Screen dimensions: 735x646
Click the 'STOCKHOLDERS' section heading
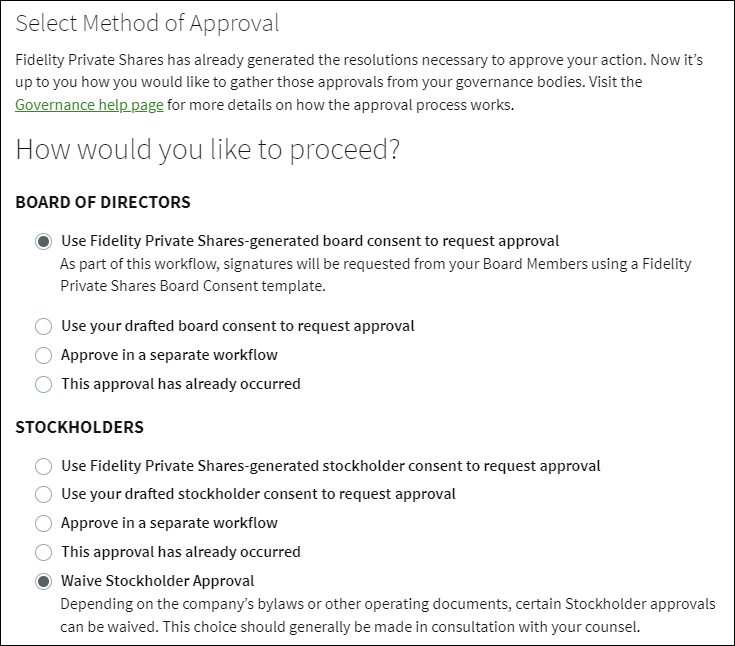[80, 427]
